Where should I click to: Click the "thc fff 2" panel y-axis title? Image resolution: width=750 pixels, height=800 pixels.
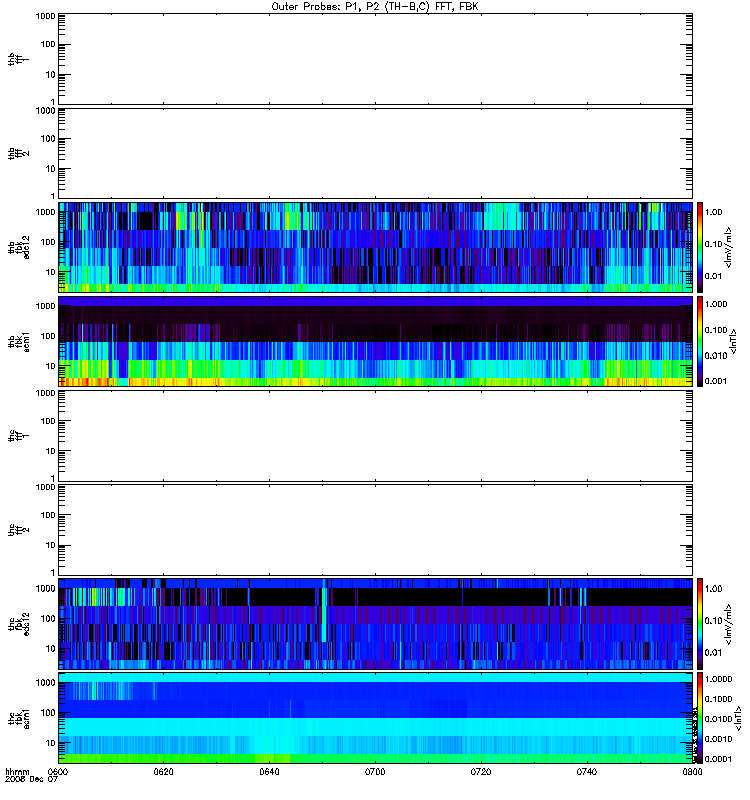pyautogui.click(x=18, y=530)
